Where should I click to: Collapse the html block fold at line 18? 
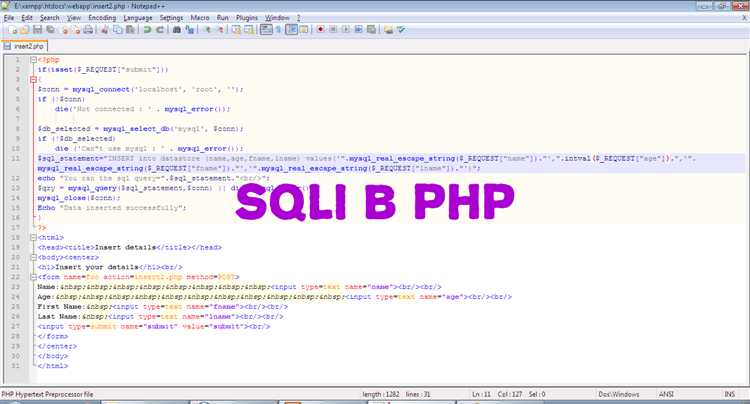[31, 236]
